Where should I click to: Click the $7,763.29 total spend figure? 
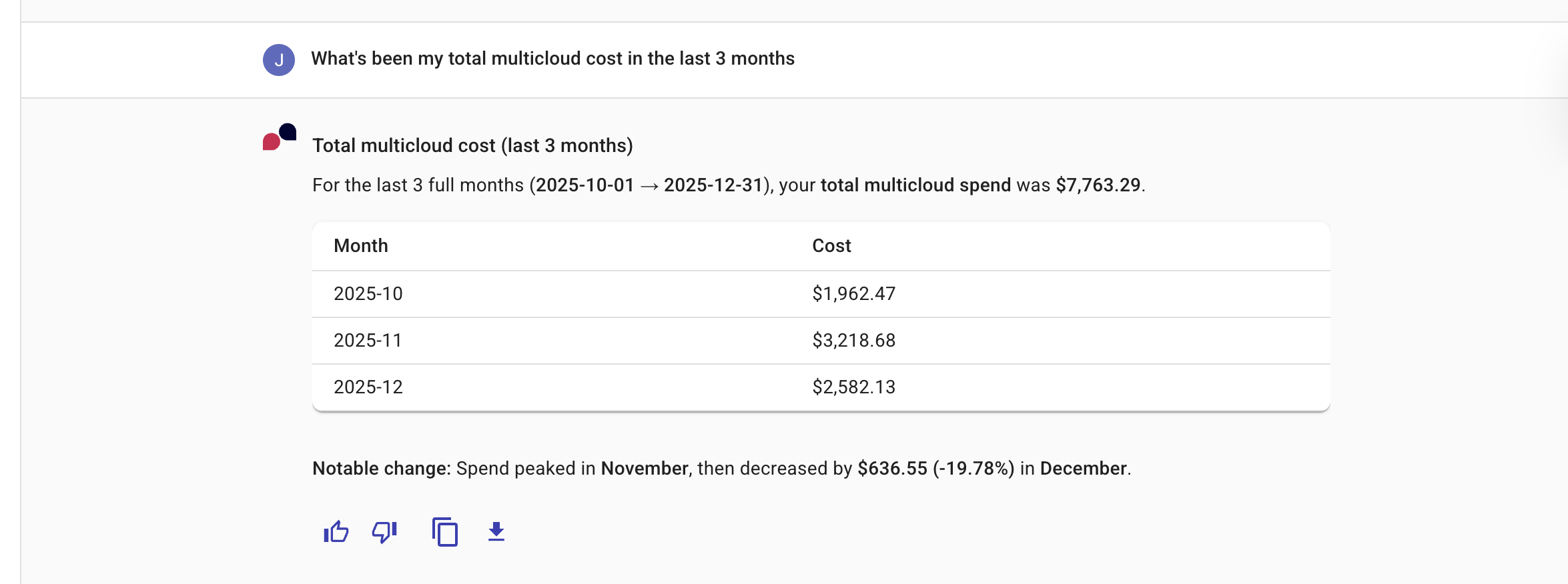click(1098, 185)
